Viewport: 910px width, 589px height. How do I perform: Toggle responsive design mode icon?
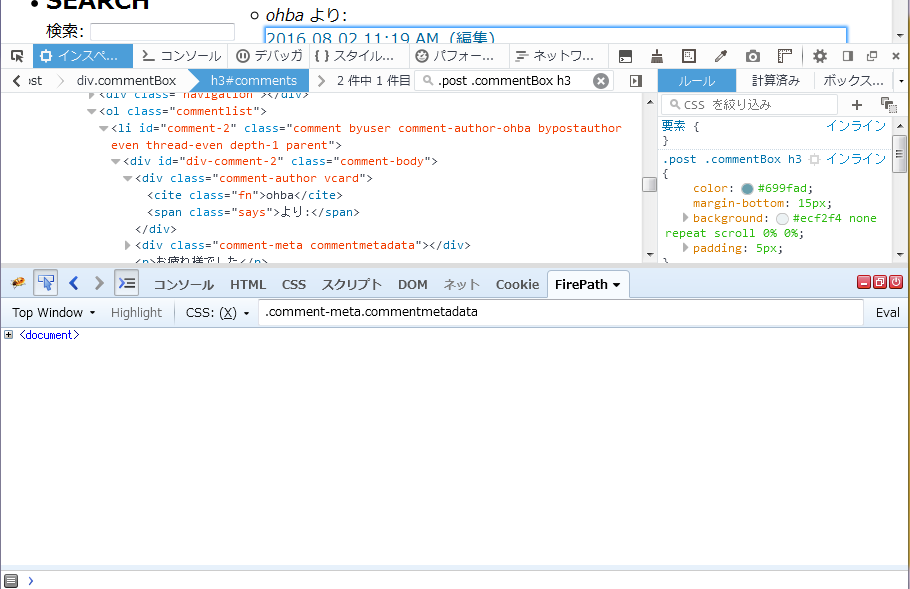point(689,56)
